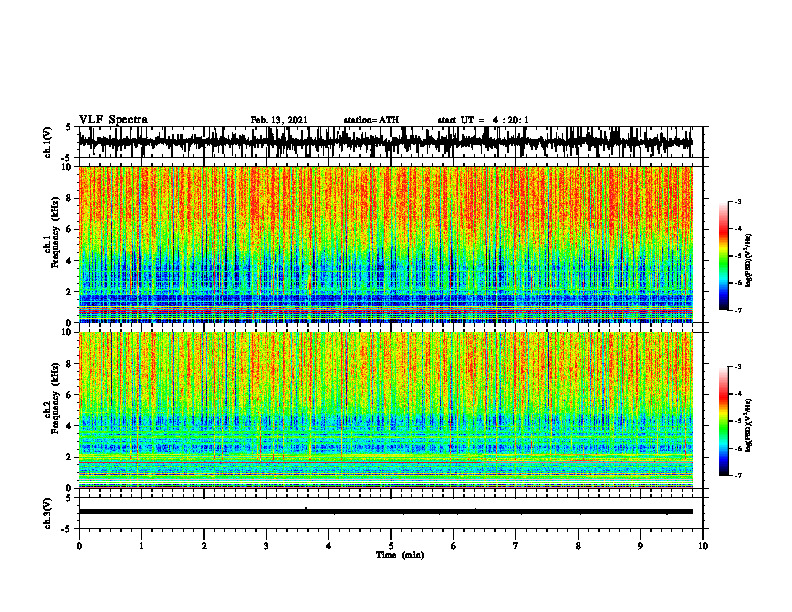Click the "ch.3(V)" axis label

click(48, 513)
